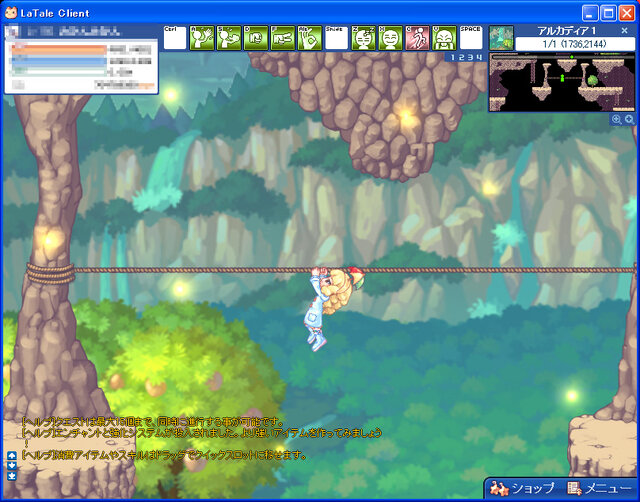Use the sleeping face emote in slot Z

click(363, 38)
